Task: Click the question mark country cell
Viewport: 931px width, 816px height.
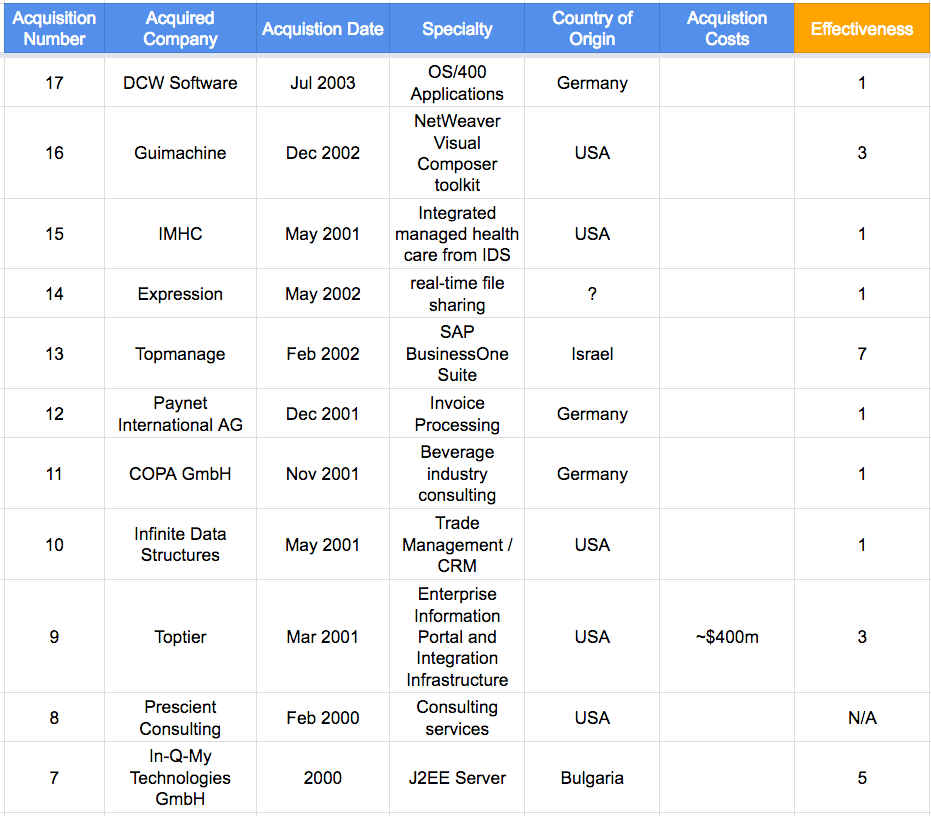Action: pos(592,293)
